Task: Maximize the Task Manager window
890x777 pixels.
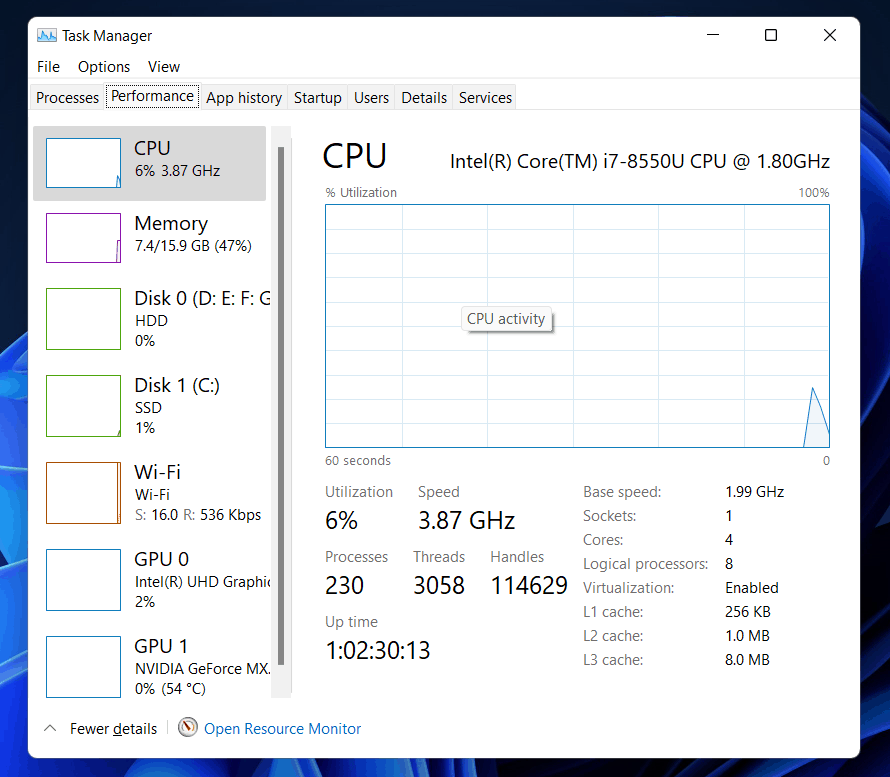Action: [771, 35]
